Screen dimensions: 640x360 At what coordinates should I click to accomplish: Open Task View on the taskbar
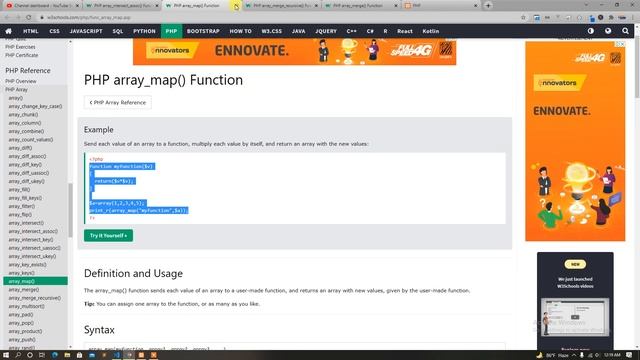42,355
